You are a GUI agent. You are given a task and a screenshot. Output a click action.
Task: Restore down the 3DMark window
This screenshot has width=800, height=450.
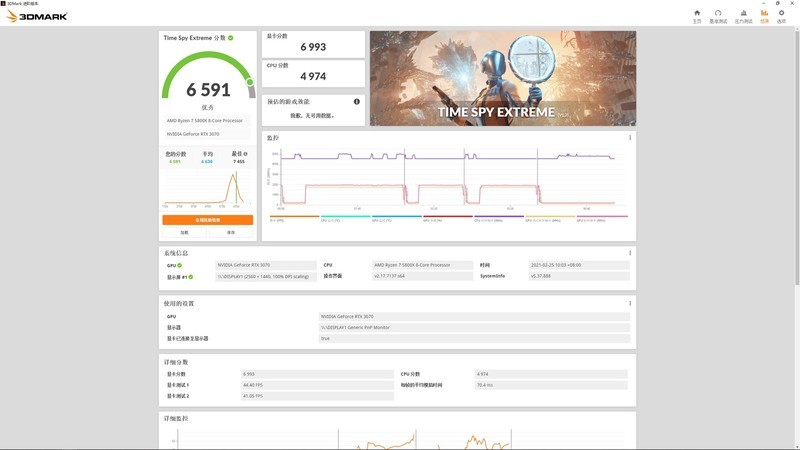778,4
